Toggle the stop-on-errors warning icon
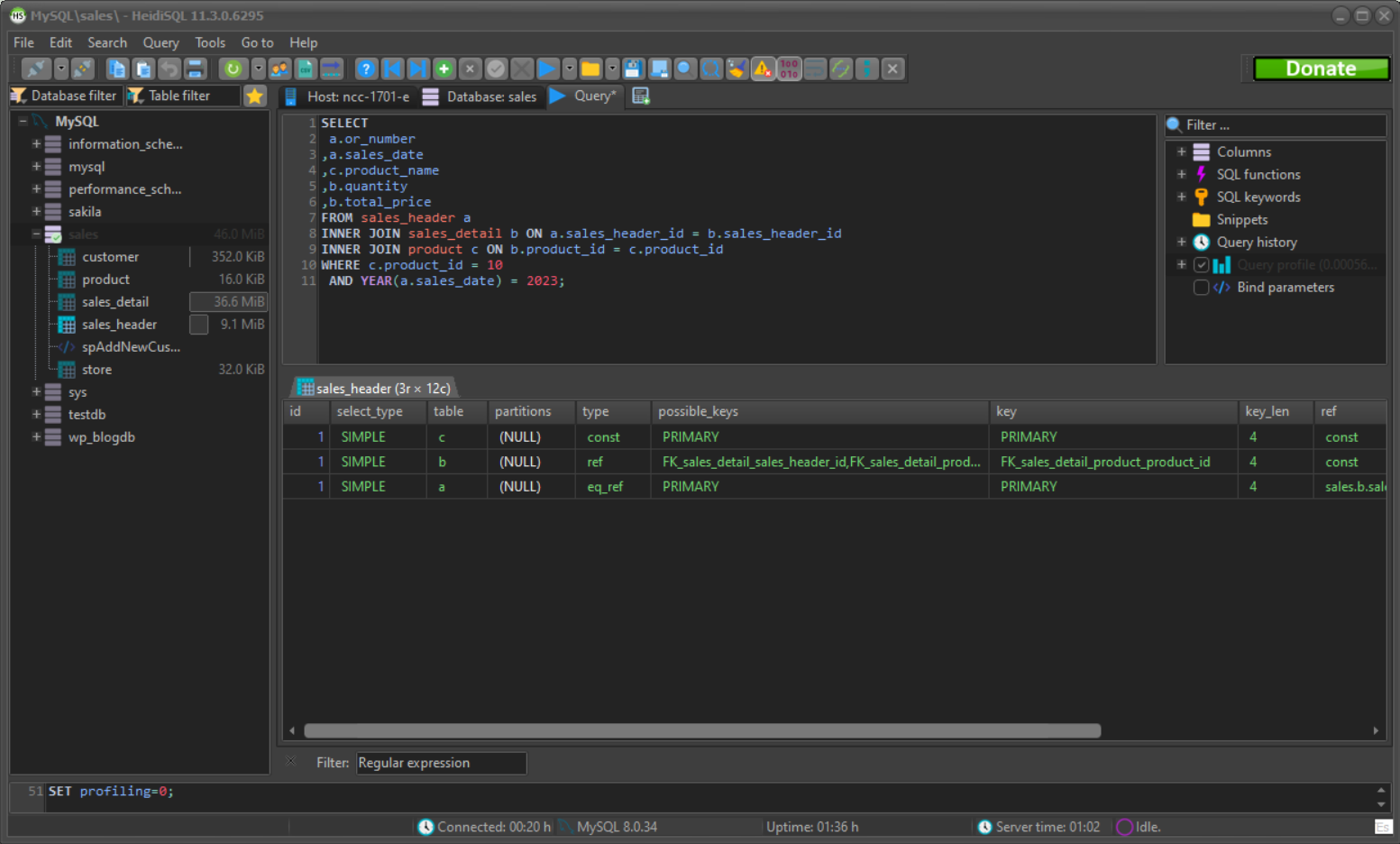 point(763,69)
